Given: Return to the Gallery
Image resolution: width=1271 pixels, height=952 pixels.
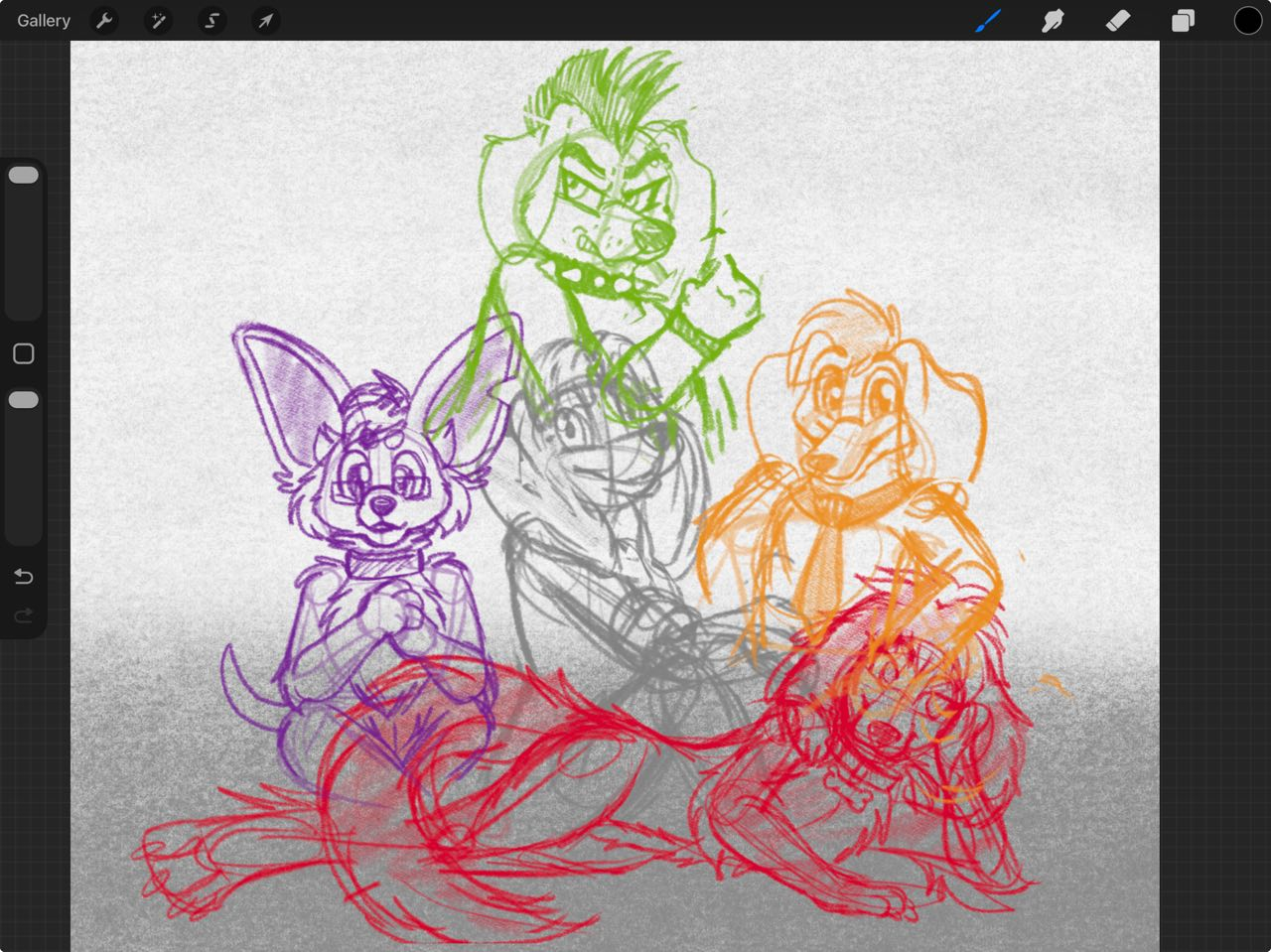Looking at the screenshot, I should click(x=44, y=21).
